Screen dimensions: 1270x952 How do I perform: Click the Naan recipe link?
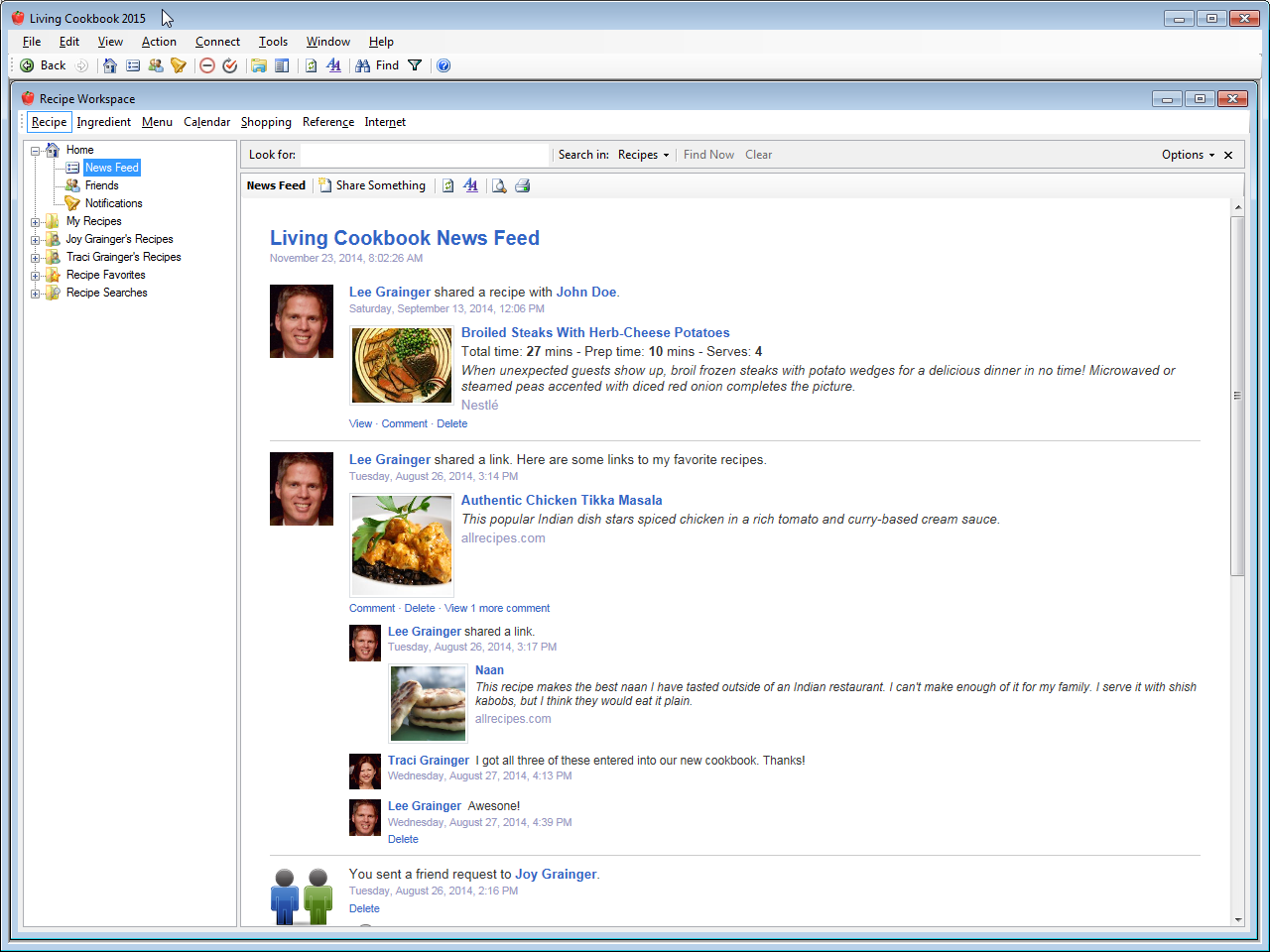click(x=489, y=670)
